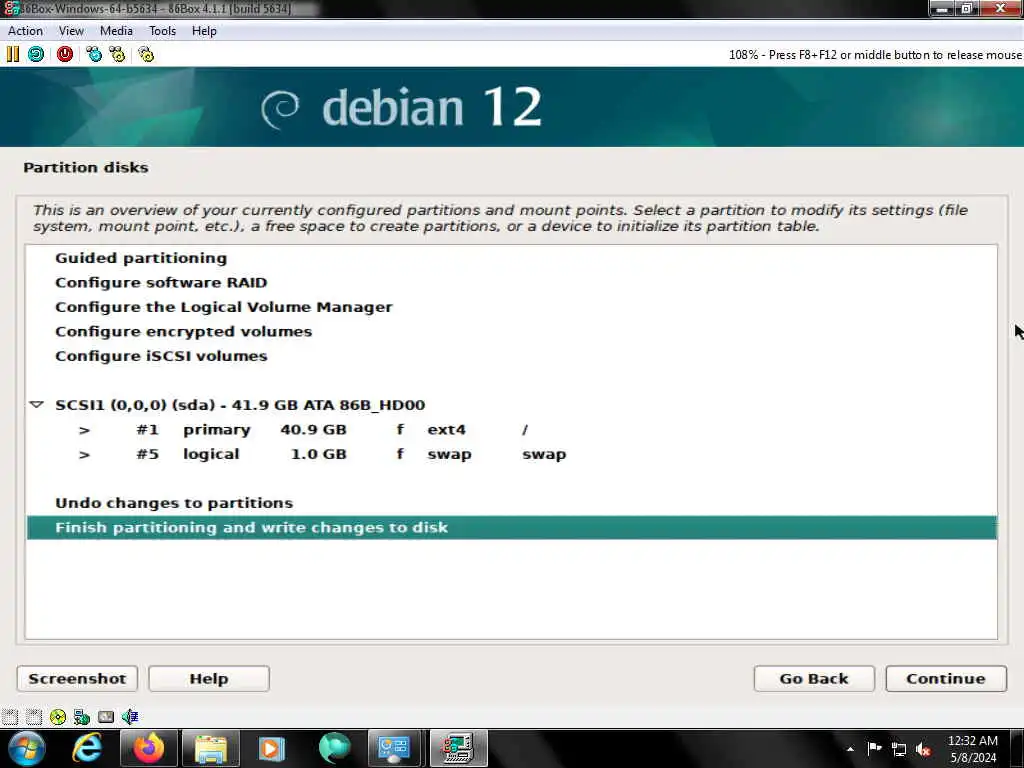Select Configure the Logical Volume Manager
The height and width of the screenshot is (768, 1024).
pyautogui.click(x=512, y=307)
